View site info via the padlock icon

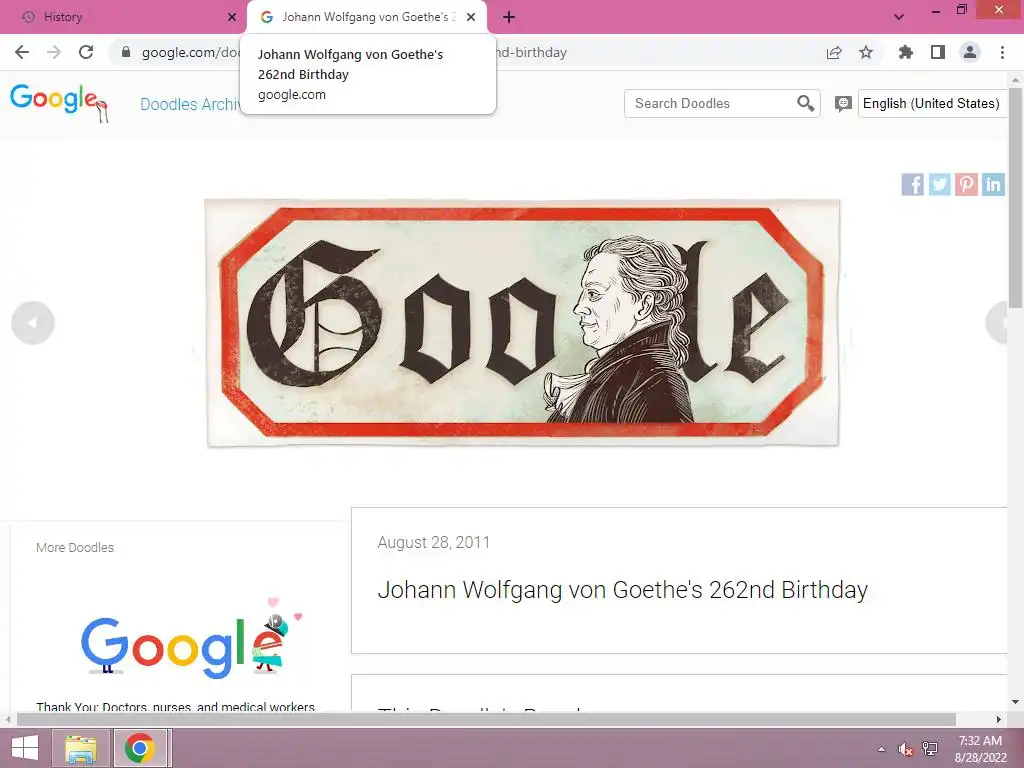(126, 52)
